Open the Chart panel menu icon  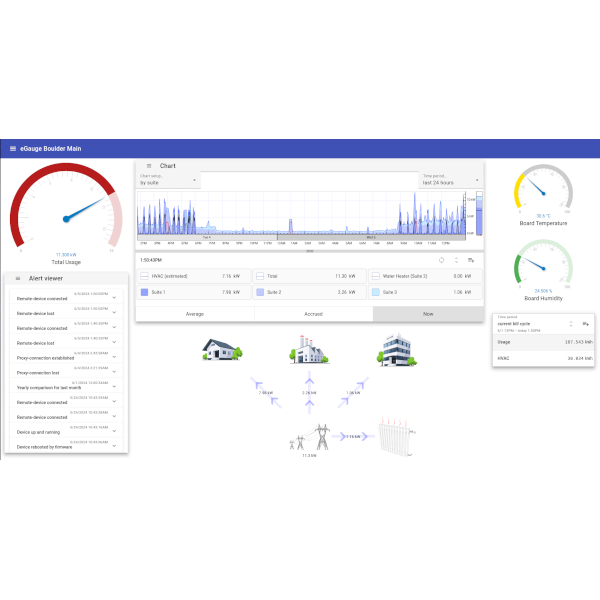[x=149, y=166]
